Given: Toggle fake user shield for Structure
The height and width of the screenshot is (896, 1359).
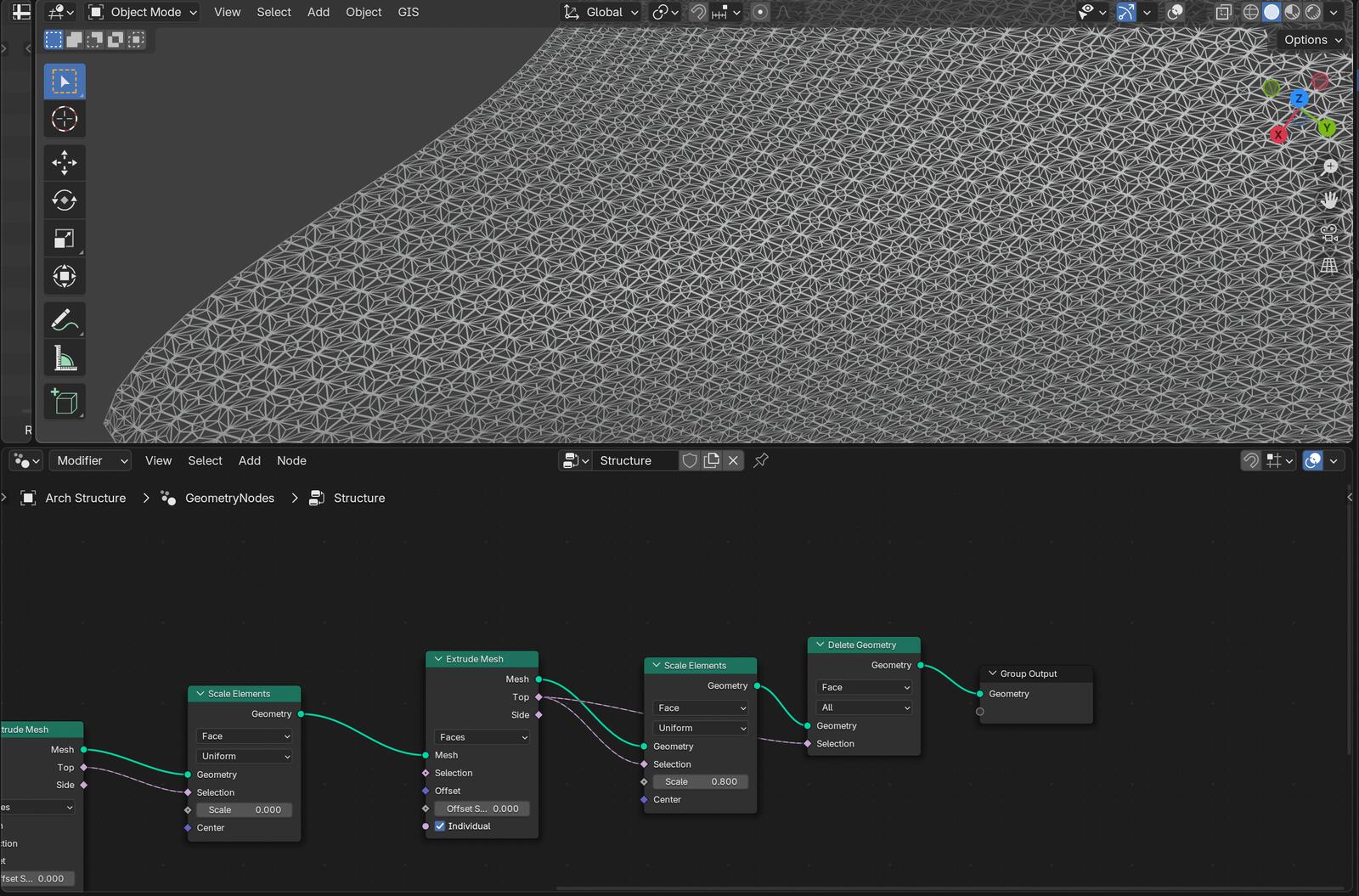Looking at the screenshot, I should pos(690,460).
